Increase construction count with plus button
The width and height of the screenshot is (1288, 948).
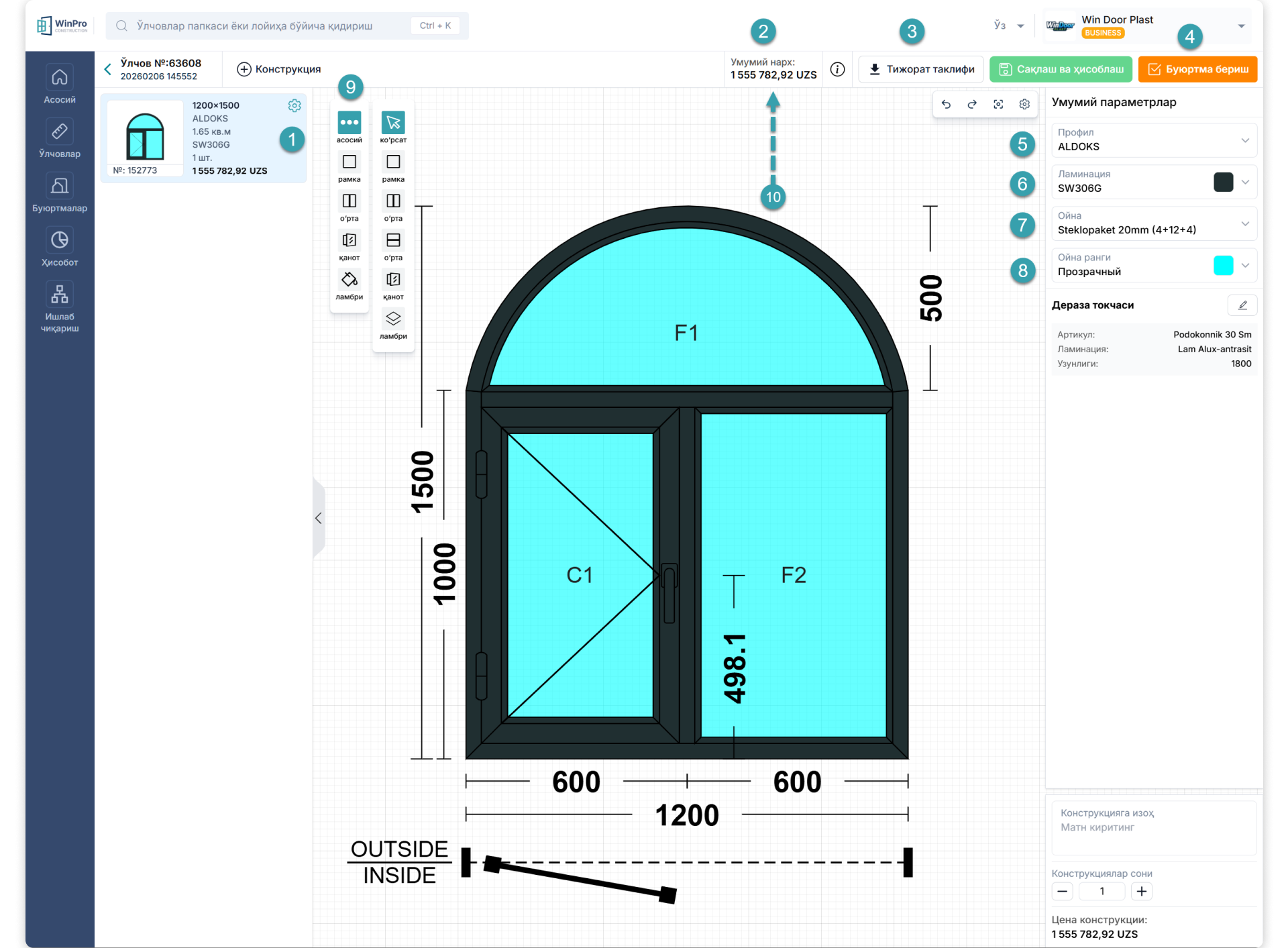click(1141, 891)
